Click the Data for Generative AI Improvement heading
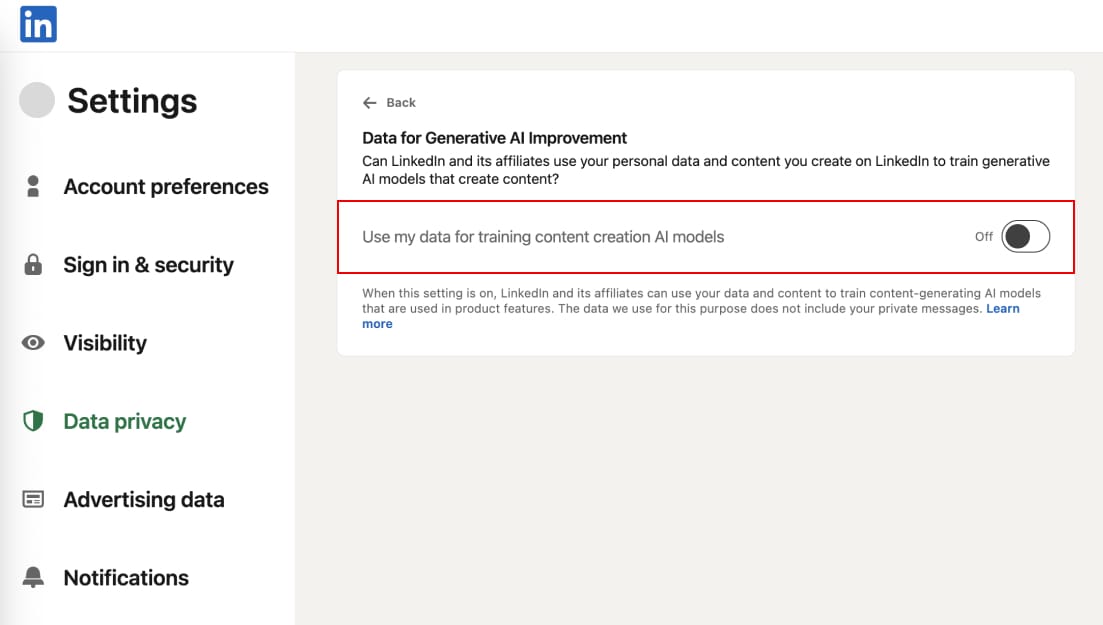 point(495,138)
